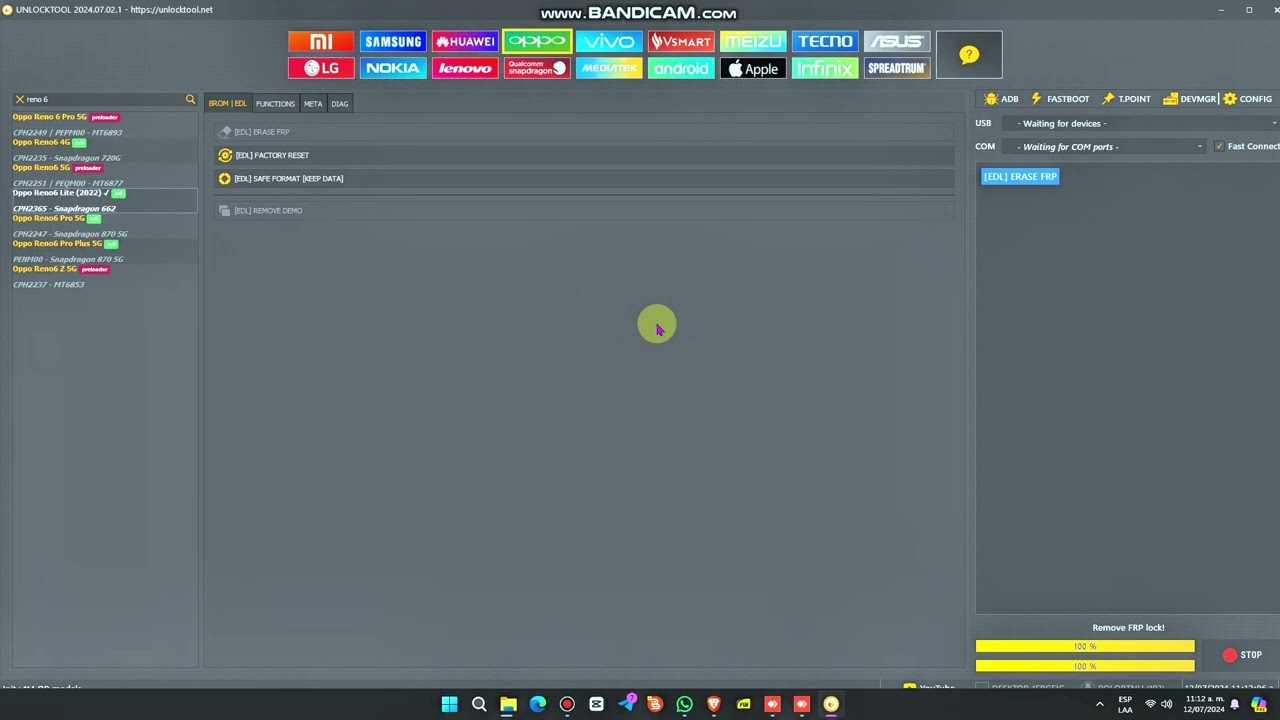
Task: Open the MediaTek brand section
Action: (x=609, y=68)
